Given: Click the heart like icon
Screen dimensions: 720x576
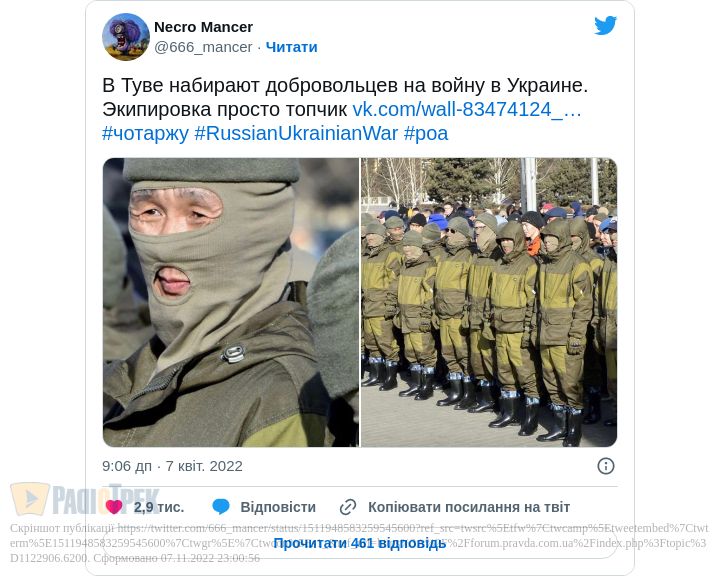Looking at the screenshot, I should 114,507.
